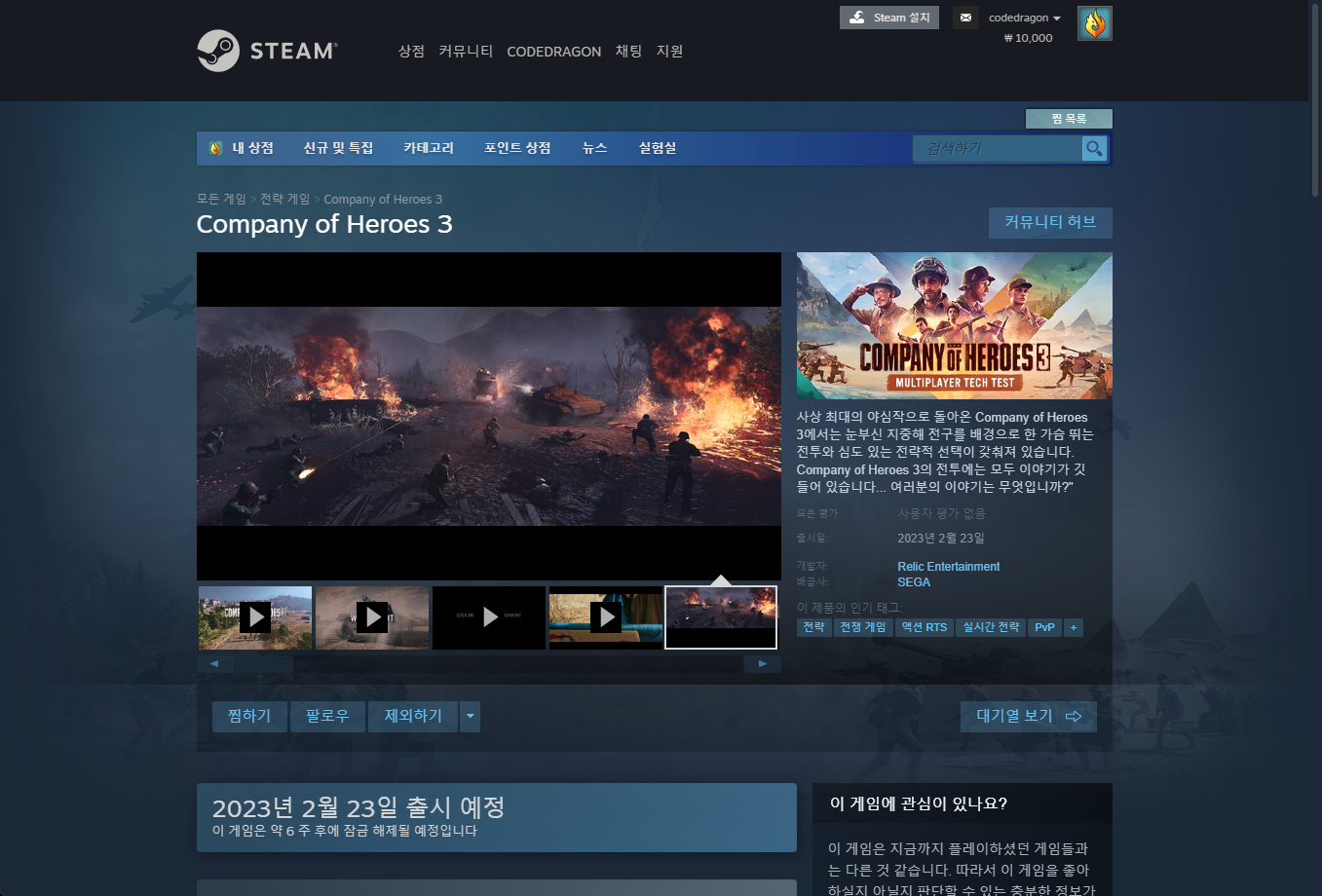Click the 내 상점 store icon
The width and height of the screenshot is (1322, 896).
pyautogui.click(x=215, y=148)
